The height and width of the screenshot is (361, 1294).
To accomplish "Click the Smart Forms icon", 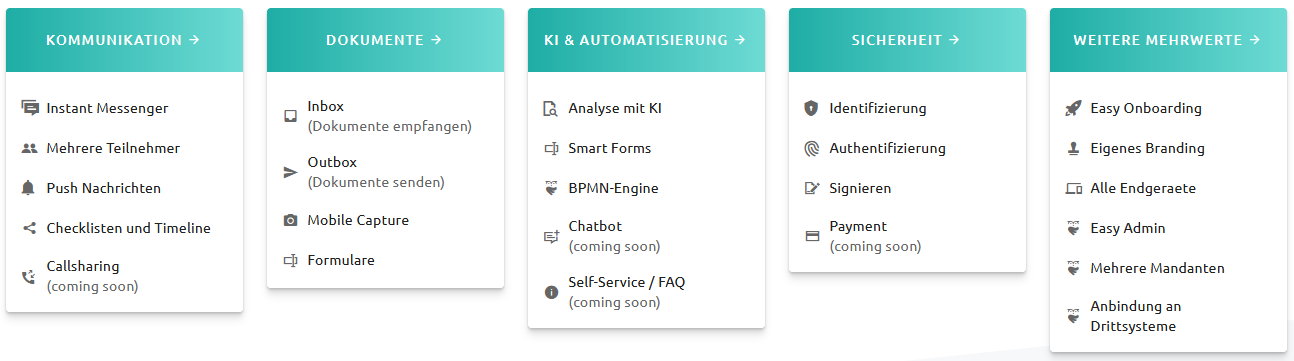I will point(551,148).
